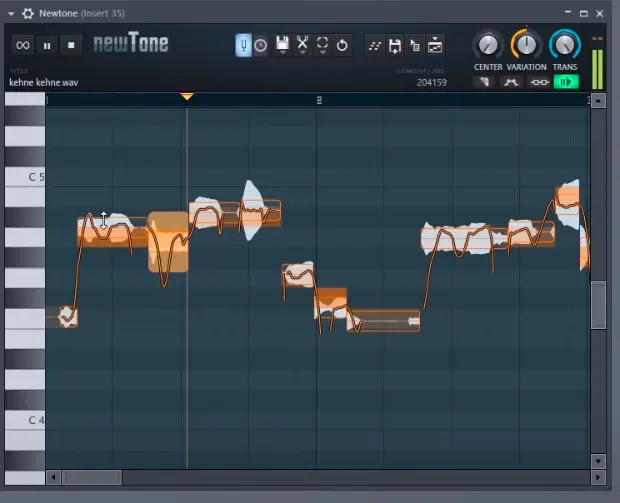
Task: Click the convert to score icon
Action: (375, 45)
